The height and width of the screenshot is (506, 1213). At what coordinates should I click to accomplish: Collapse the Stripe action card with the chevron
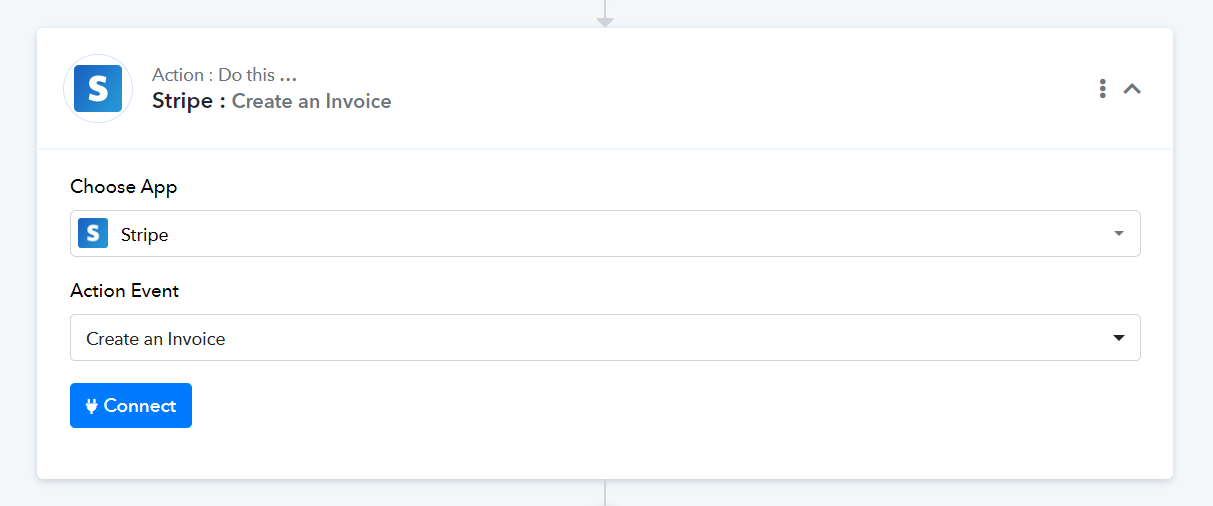pos(1132,88)
